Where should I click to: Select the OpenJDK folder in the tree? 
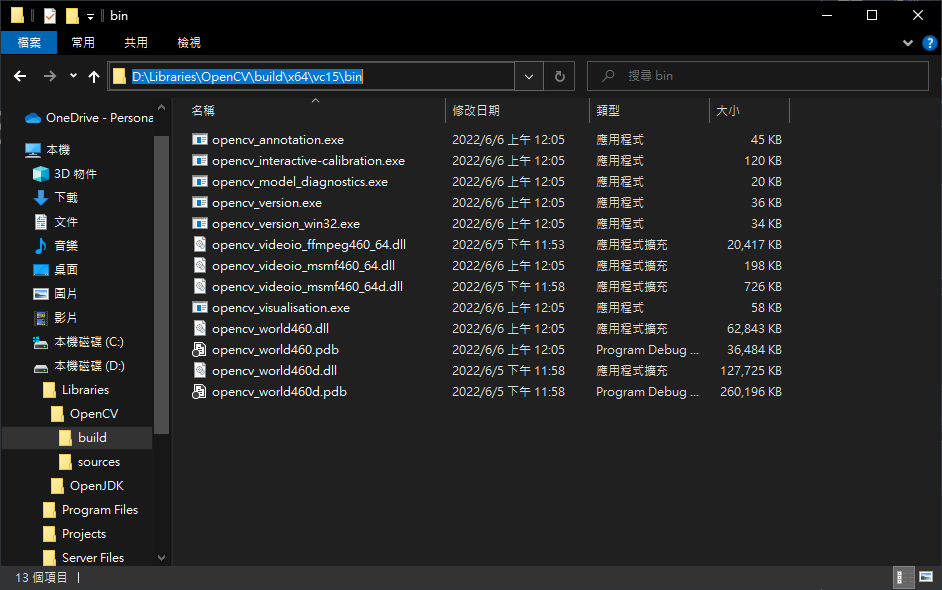pyautogui.click(x=87, y=486)
